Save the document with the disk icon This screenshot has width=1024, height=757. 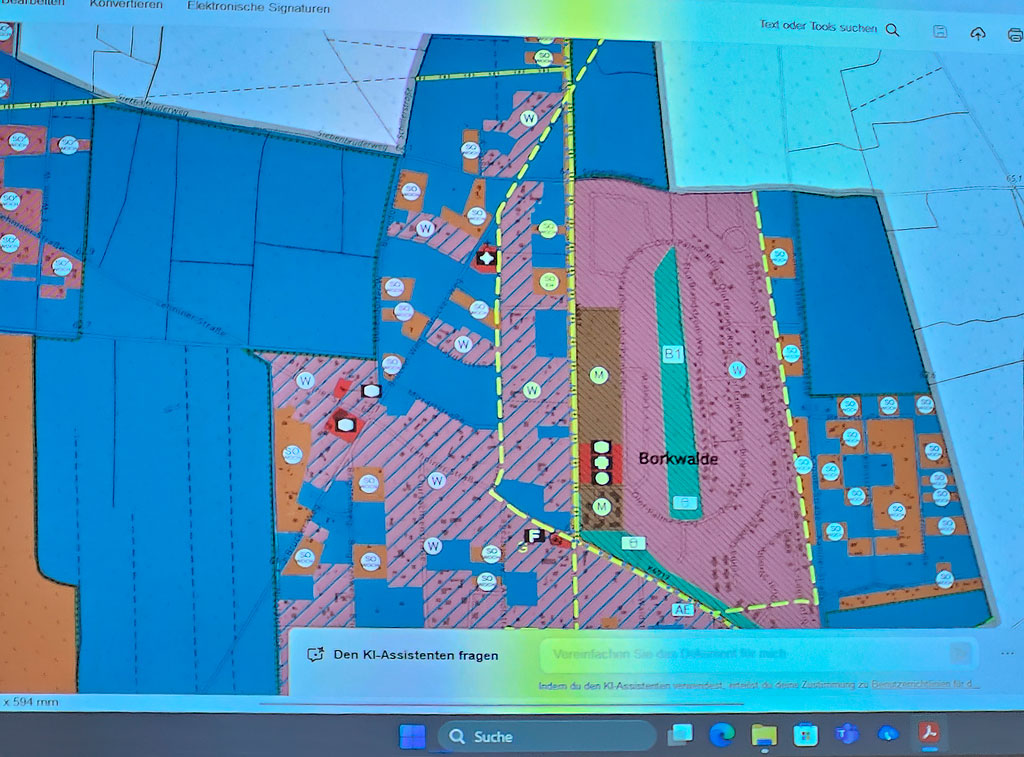(940, 32)
